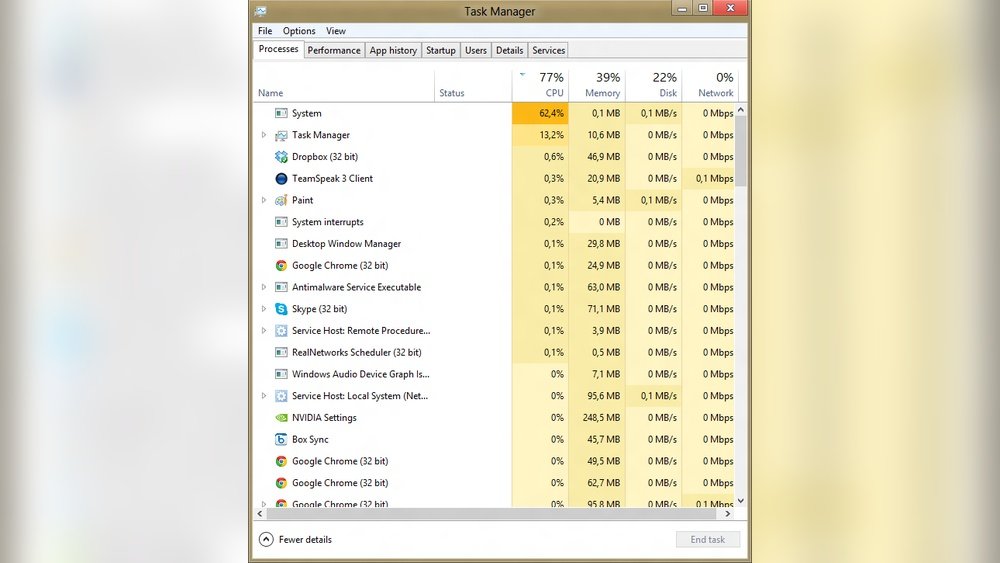Viewport: 1000px width, 563px height.
Task: Switch to the Services tab
Action: click(548, 50)
